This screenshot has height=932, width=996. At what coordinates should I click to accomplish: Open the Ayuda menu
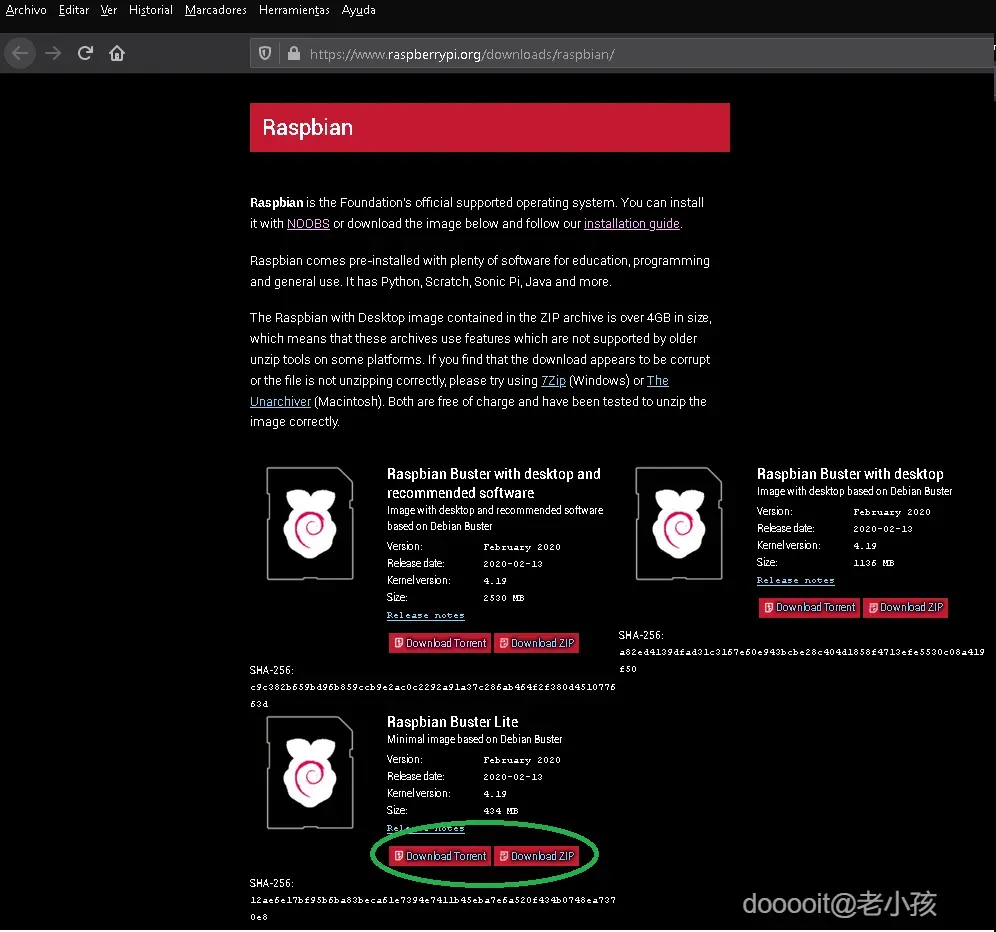coord(359,10)
